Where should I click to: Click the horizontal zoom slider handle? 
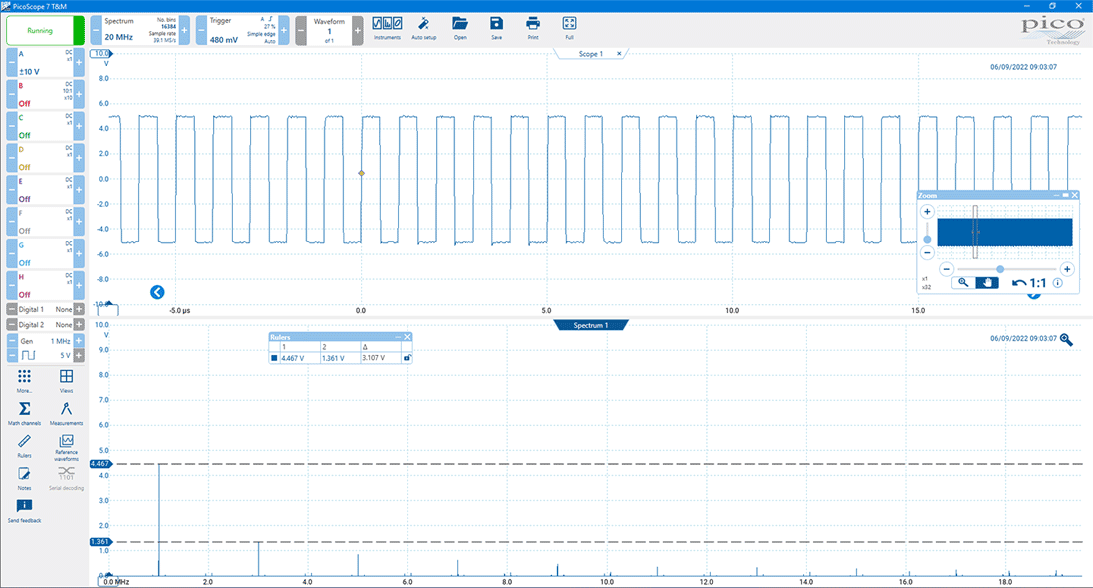click(x=1000, y=269)
